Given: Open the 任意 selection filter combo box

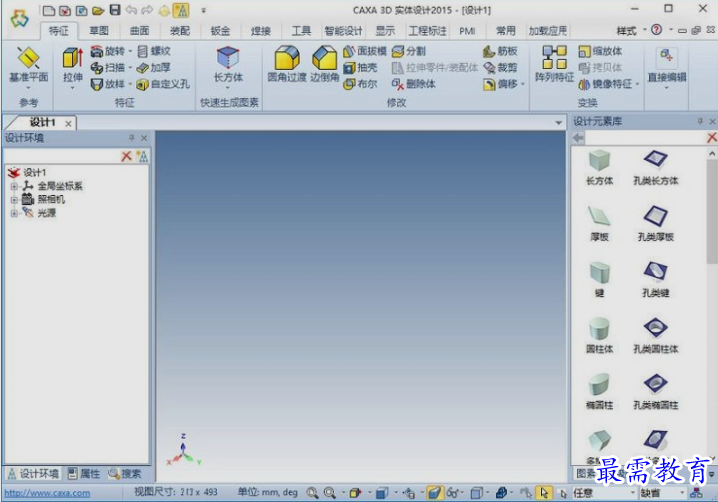Looking at the screenshot, I should tap(604, 493).
